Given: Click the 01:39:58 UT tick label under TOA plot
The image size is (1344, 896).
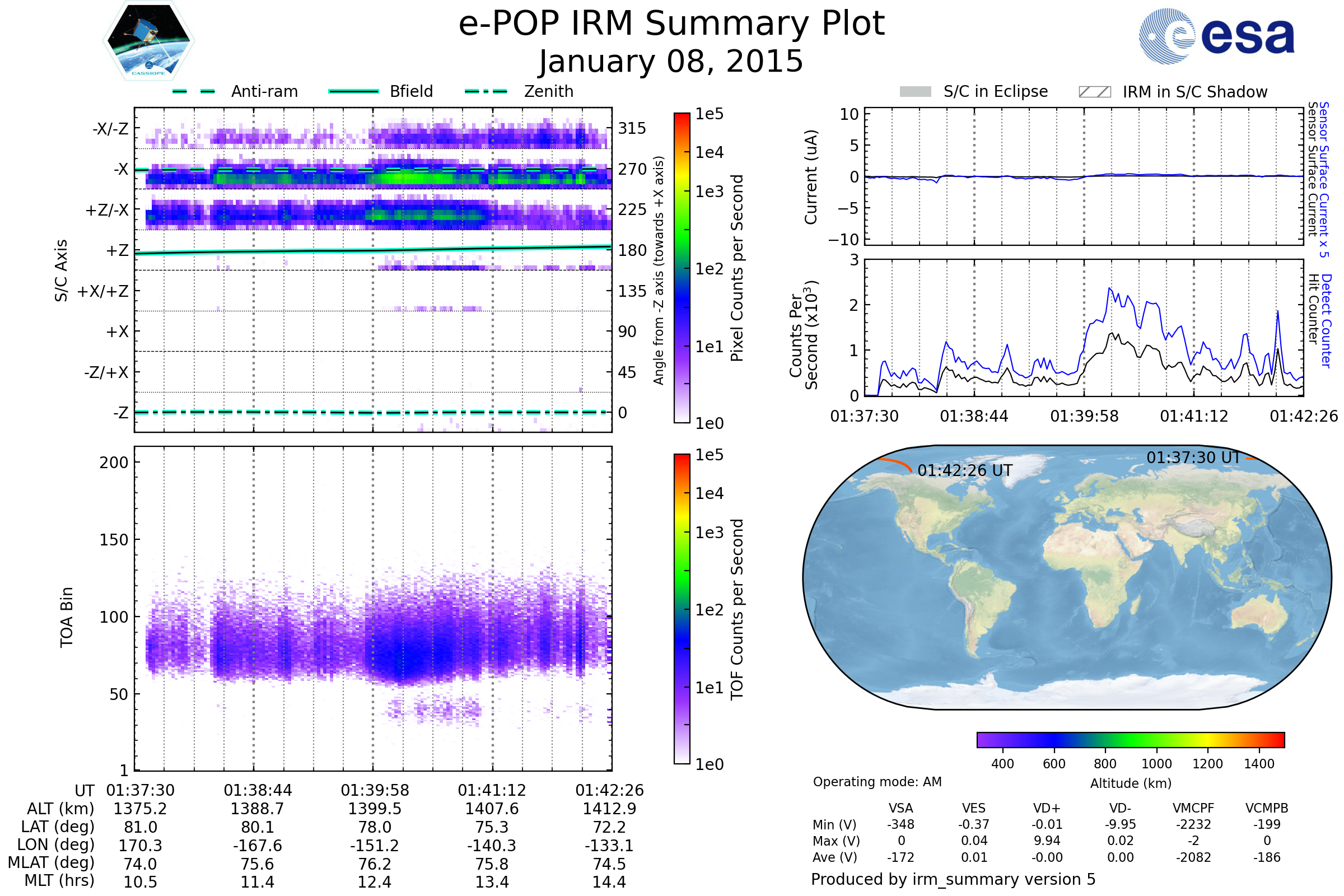Looking at the screenshot, I should pos(375,790).
